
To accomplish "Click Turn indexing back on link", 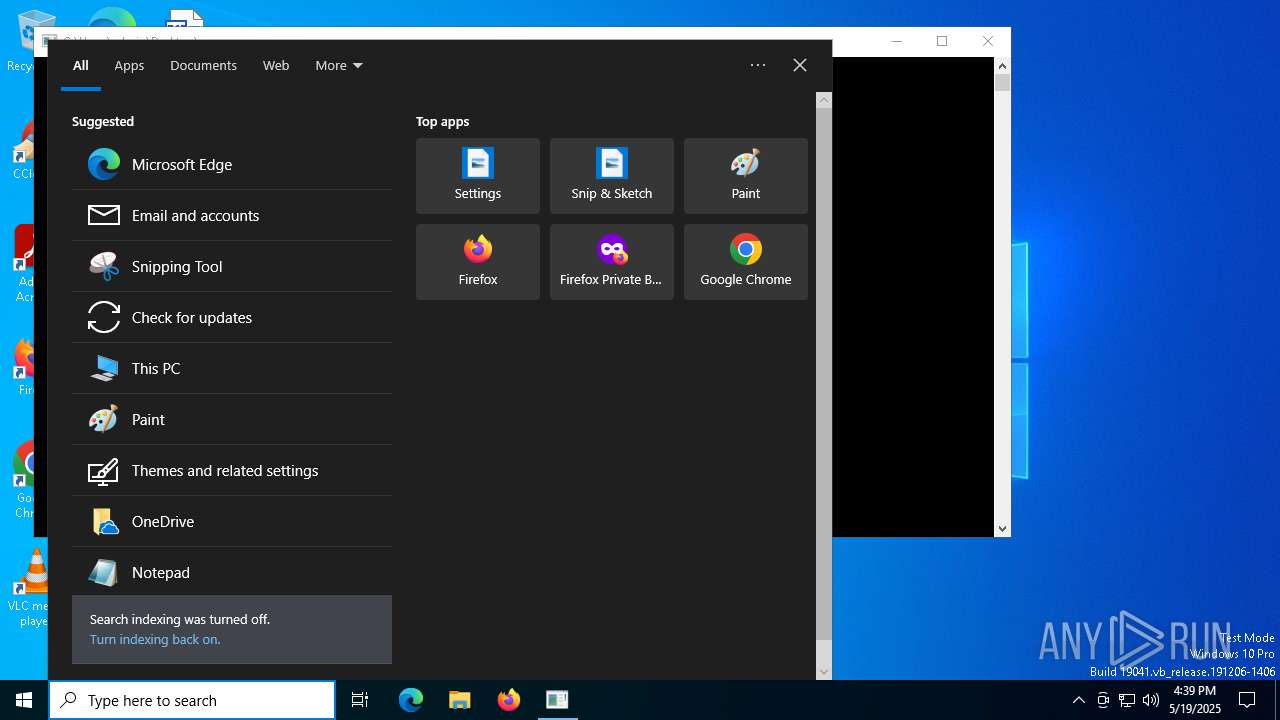I will click(155, 639).
